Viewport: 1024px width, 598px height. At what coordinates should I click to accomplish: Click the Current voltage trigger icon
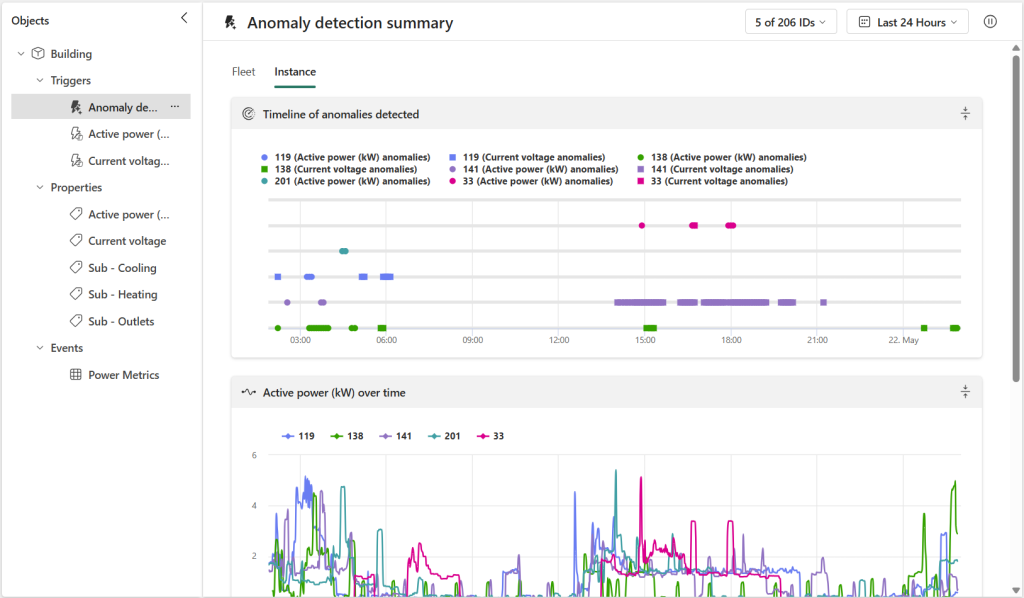(76, 161)
